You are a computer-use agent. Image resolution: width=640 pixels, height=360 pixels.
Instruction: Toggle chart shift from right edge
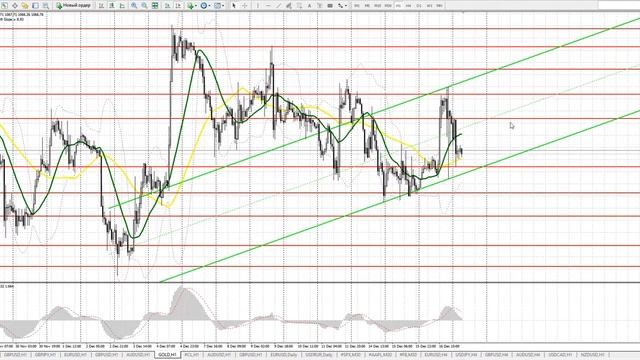click(178, 6)
